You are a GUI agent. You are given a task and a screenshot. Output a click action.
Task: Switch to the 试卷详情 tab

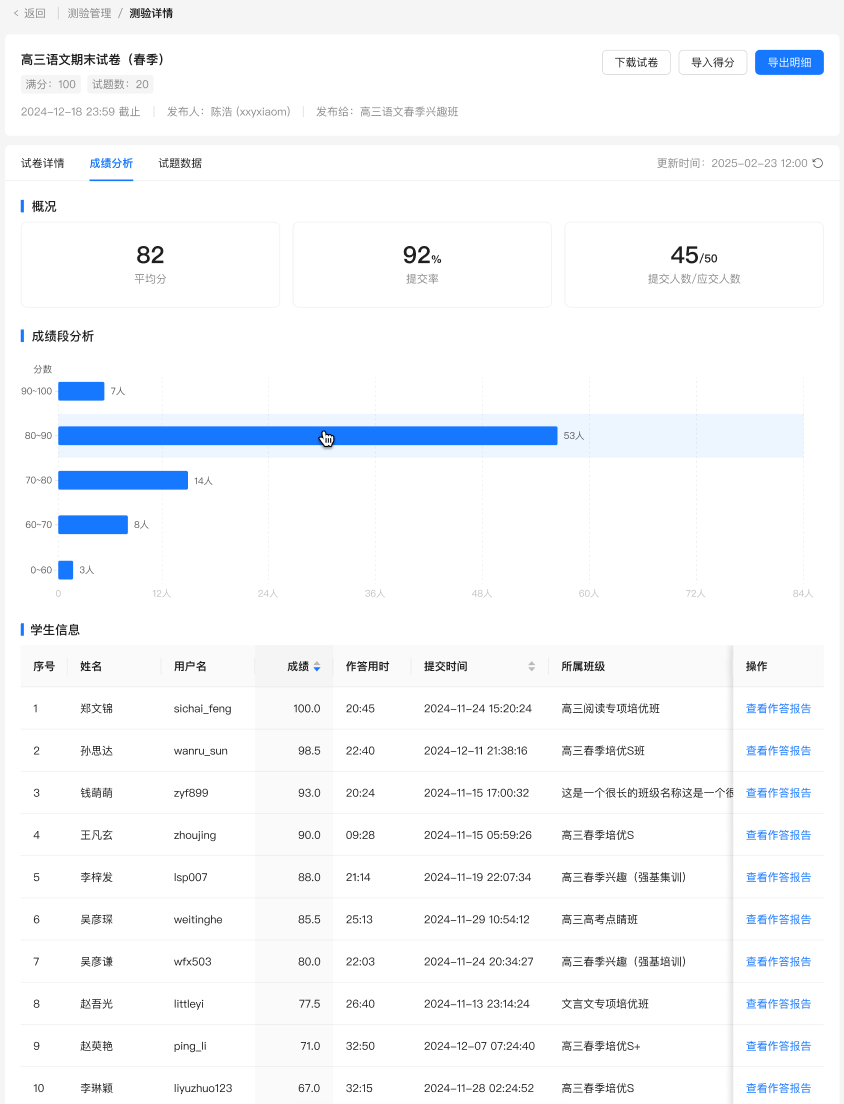42,163
